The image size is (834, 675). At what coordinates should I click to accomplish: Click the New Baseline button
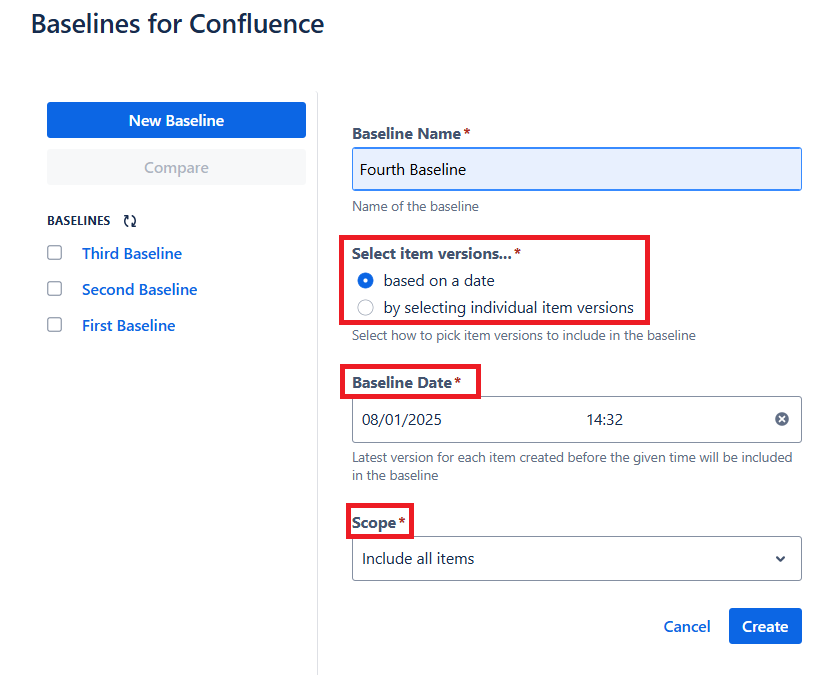(x=176, y=119)
